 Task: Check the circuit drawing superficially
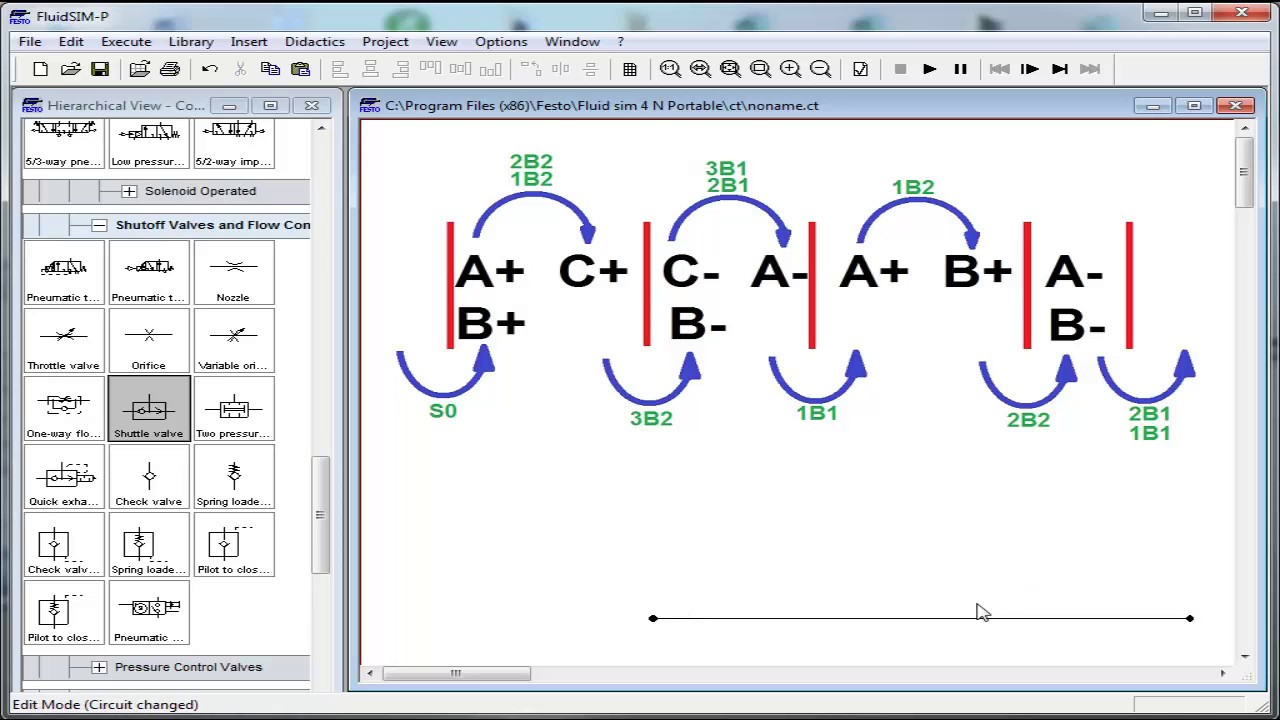pos(860,69)
